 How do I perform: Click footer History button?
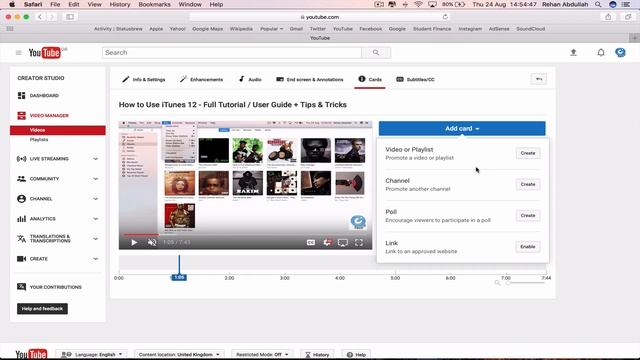pos(317,354)
